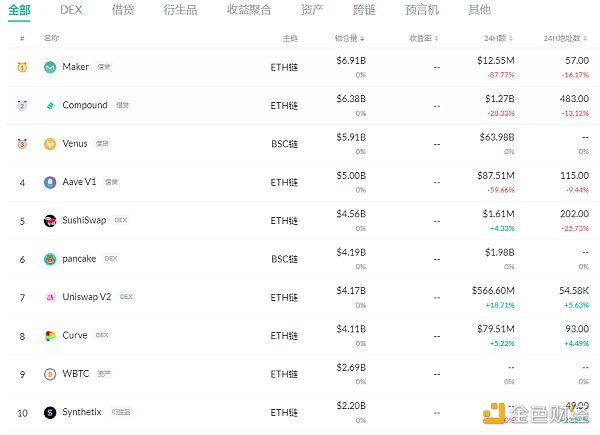Image resolution: width=600 pixels, height=435 pixels.
Task: Click the Compound logo icon
Action: click(50, 105)
